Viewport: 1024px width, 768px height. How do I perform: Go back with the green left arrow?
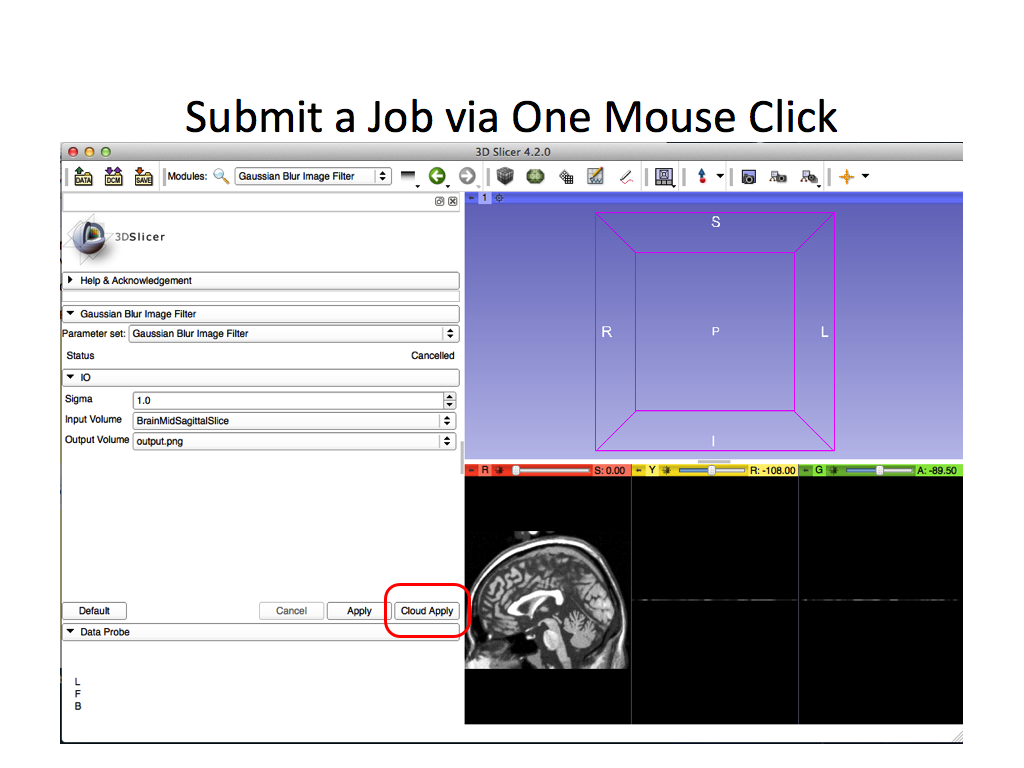(x=437, y=176)
